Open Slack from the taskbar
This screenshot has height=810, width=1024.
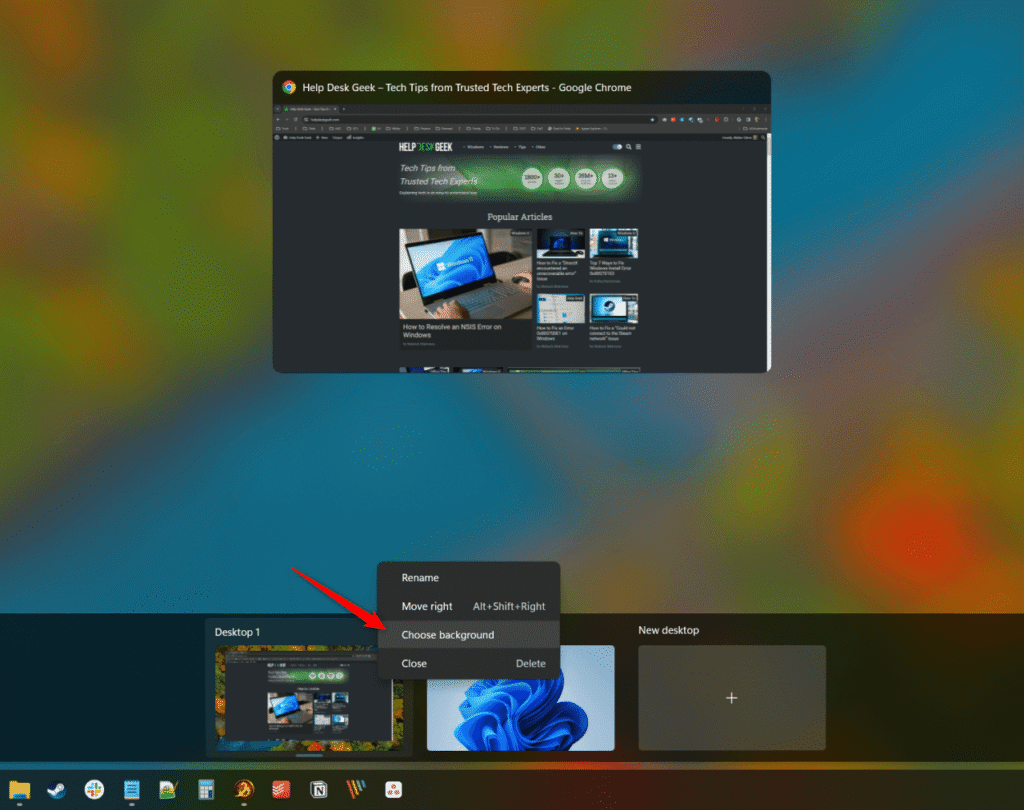(94, 790)
